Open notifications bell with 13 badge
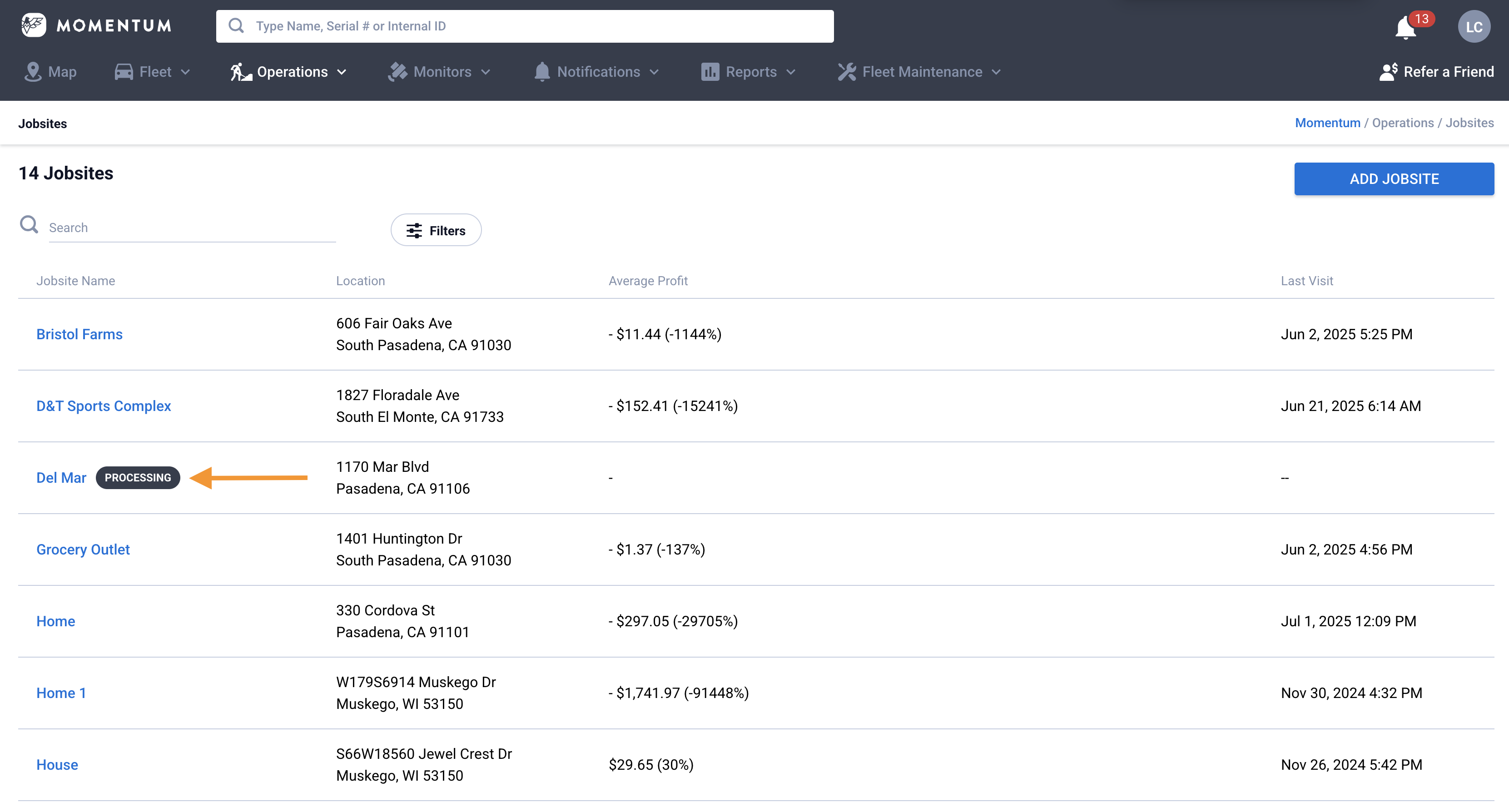This screenshot has height=812, width=1509. [x=1406, y=28]
